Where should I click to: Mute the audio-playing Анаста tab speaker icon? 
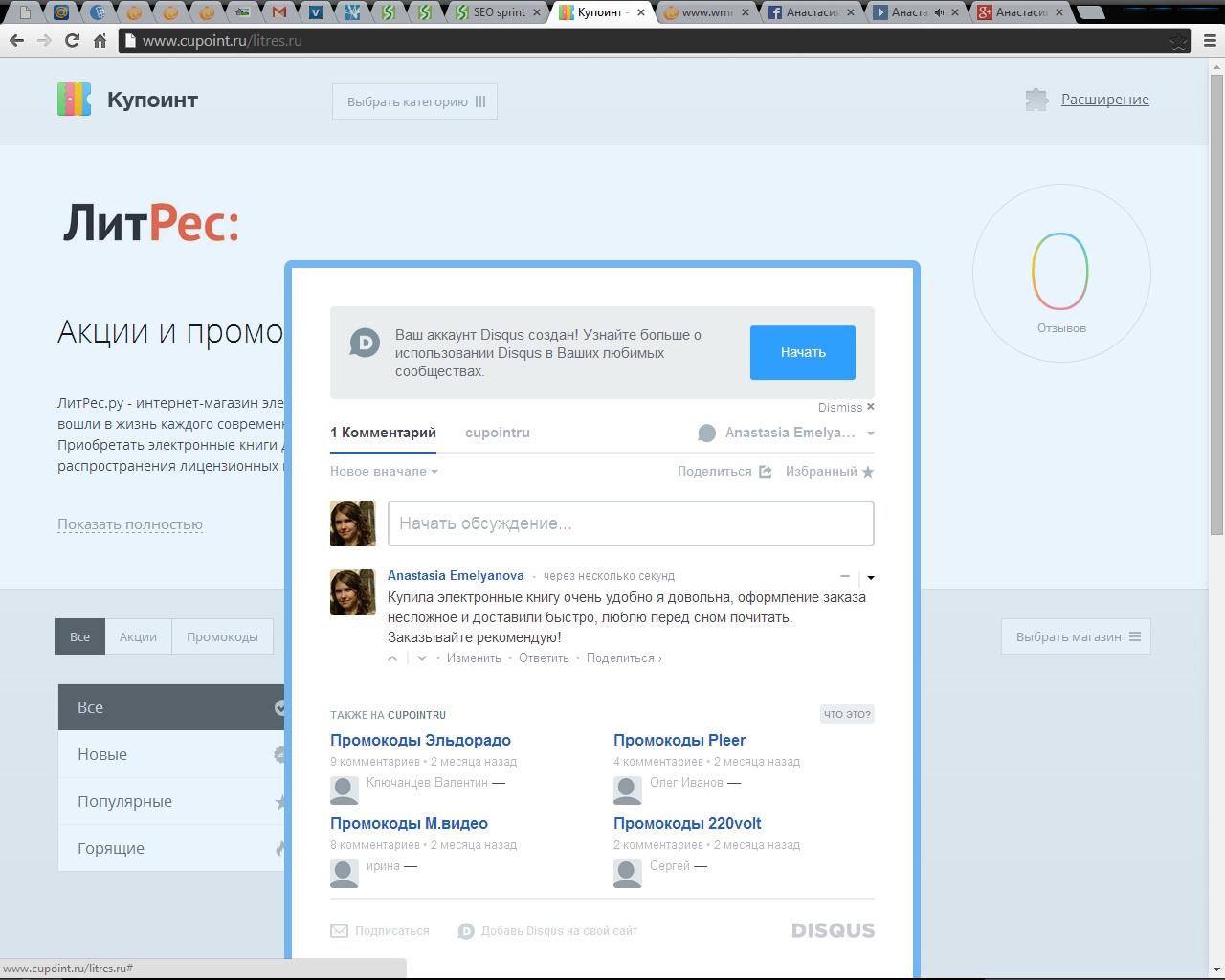939,12
